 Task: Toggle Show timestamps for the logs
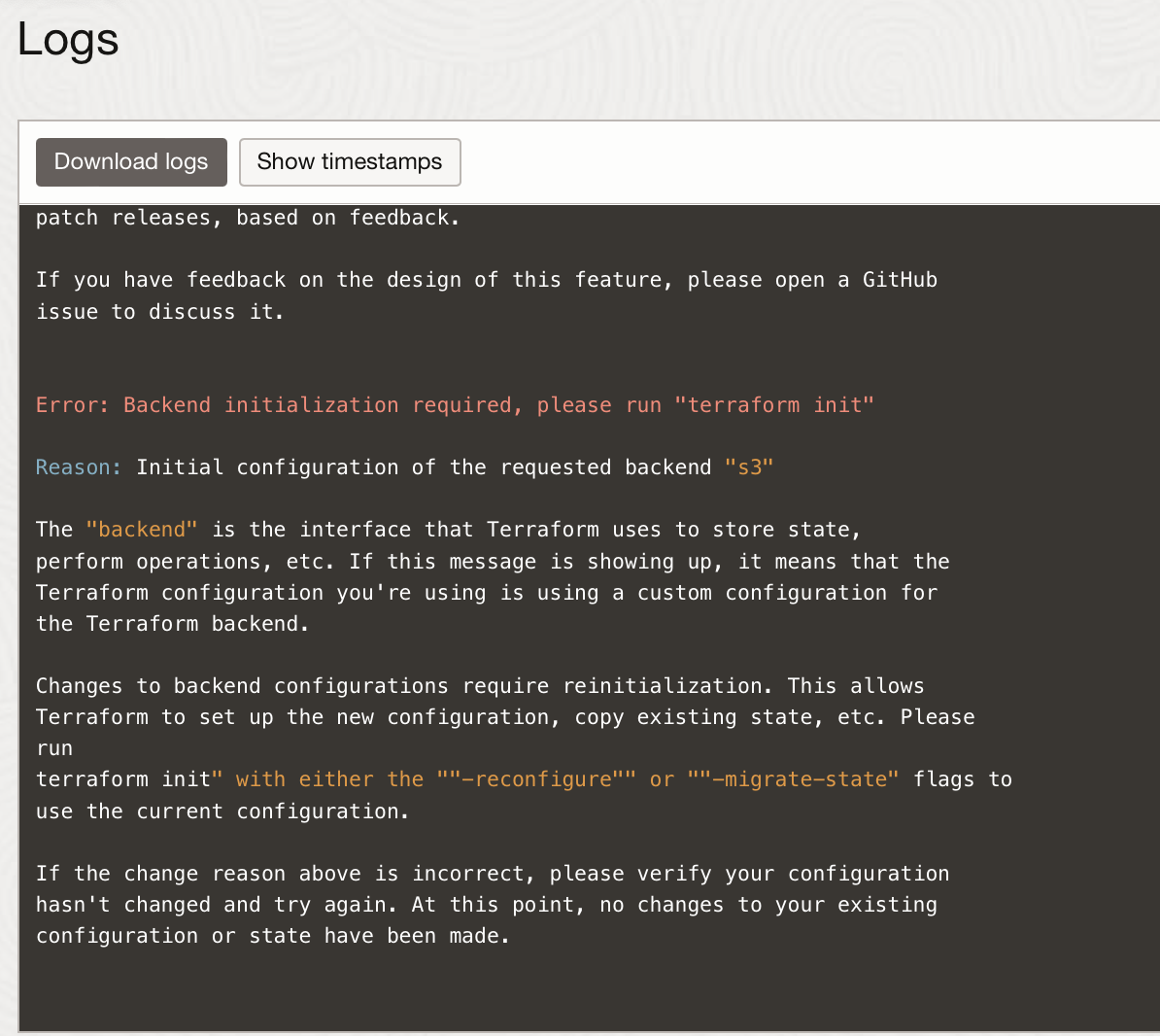[x=350, y=161]
